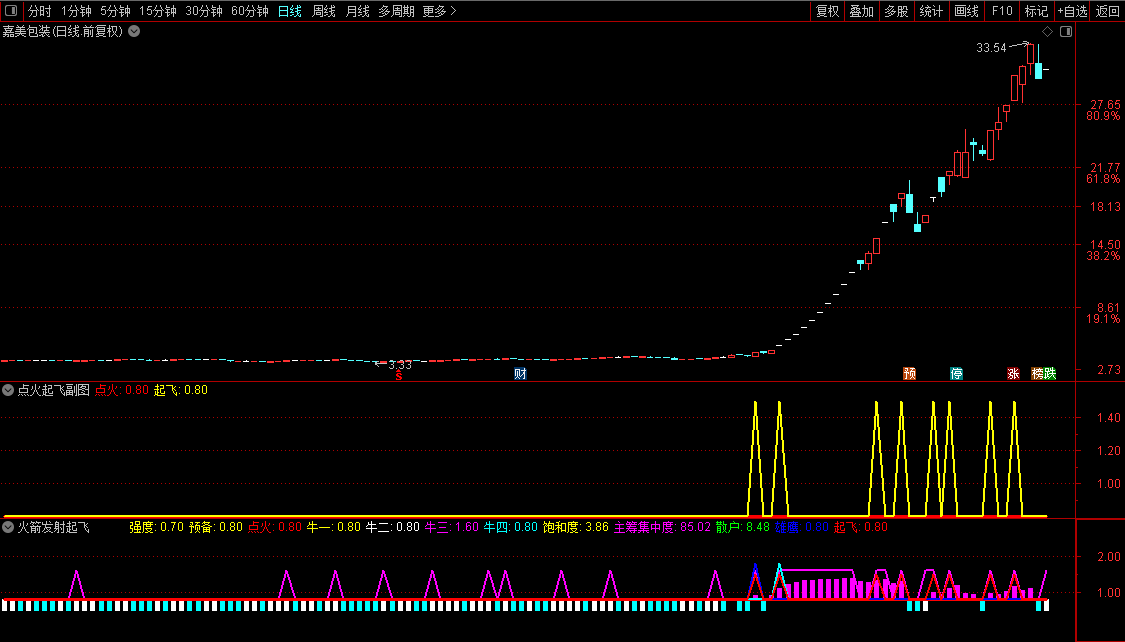
Task: Switch to the 周线 weekly tab
Action: (x=323, y=11)
